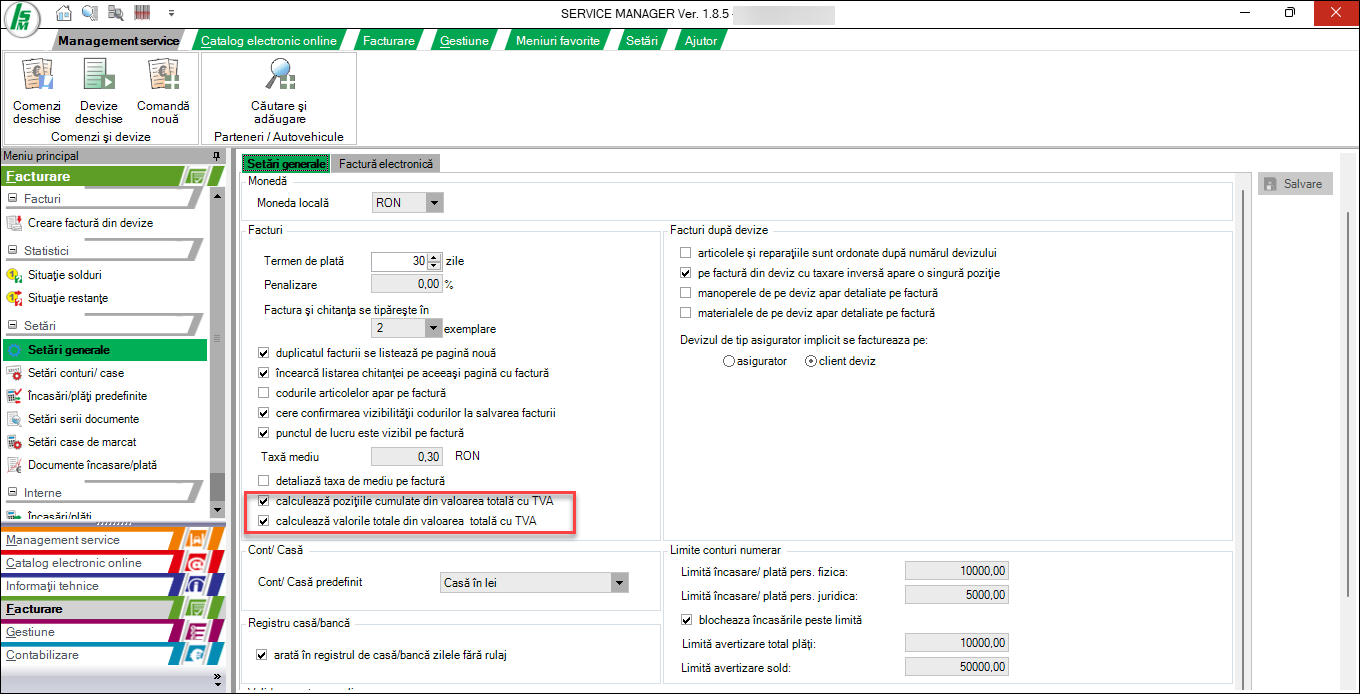Uncheck duplicatul facturii se listează checkbox

(x=264, y=353)
